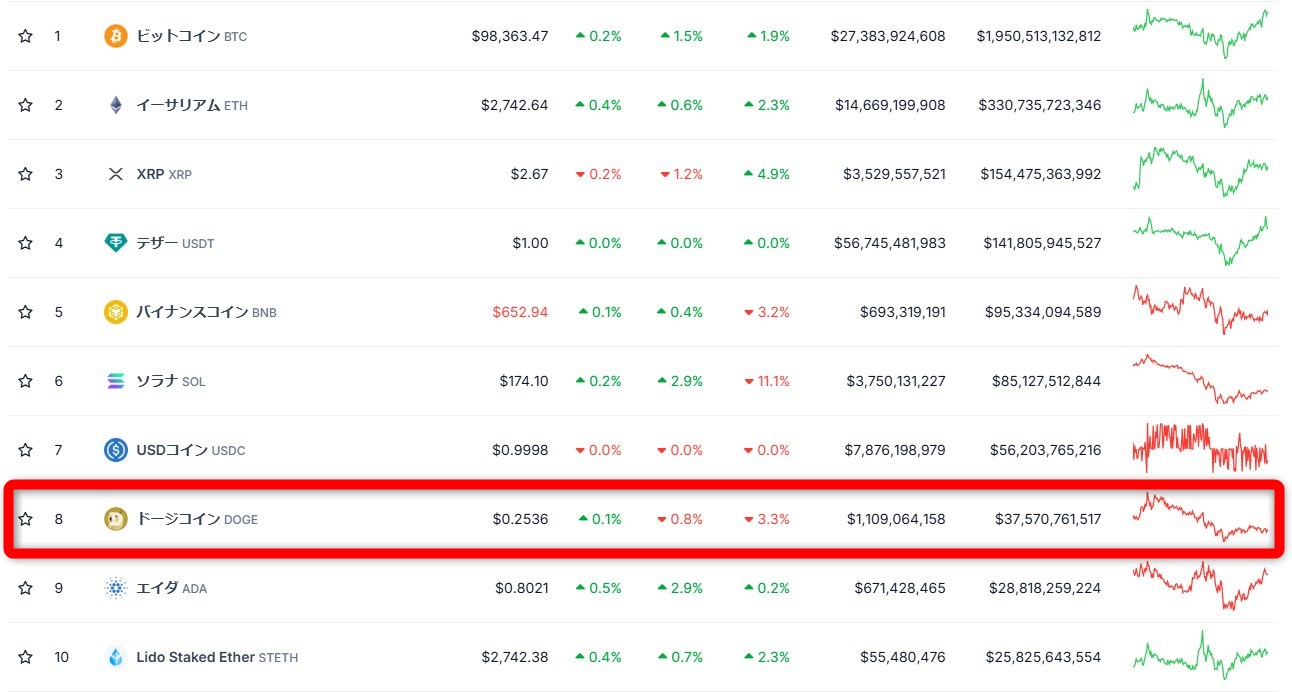View the ADA red sparkline chart
This screenshot has height=692, width=1292.
coord(1200,586)
